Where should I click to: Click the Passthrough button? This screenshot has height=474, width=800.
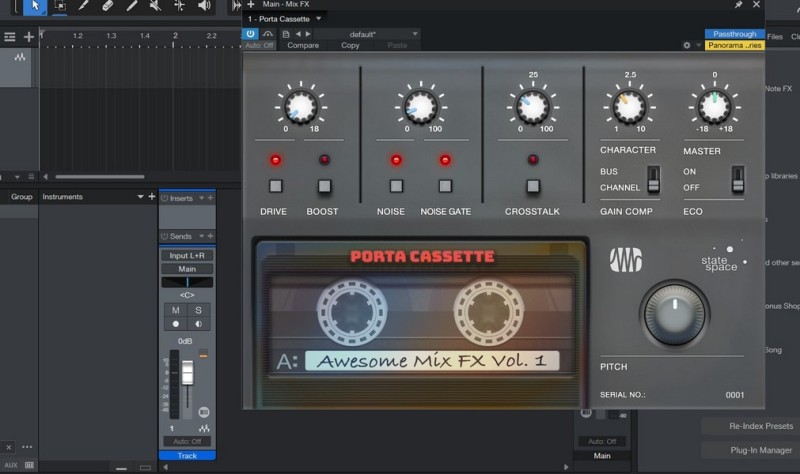735,34
